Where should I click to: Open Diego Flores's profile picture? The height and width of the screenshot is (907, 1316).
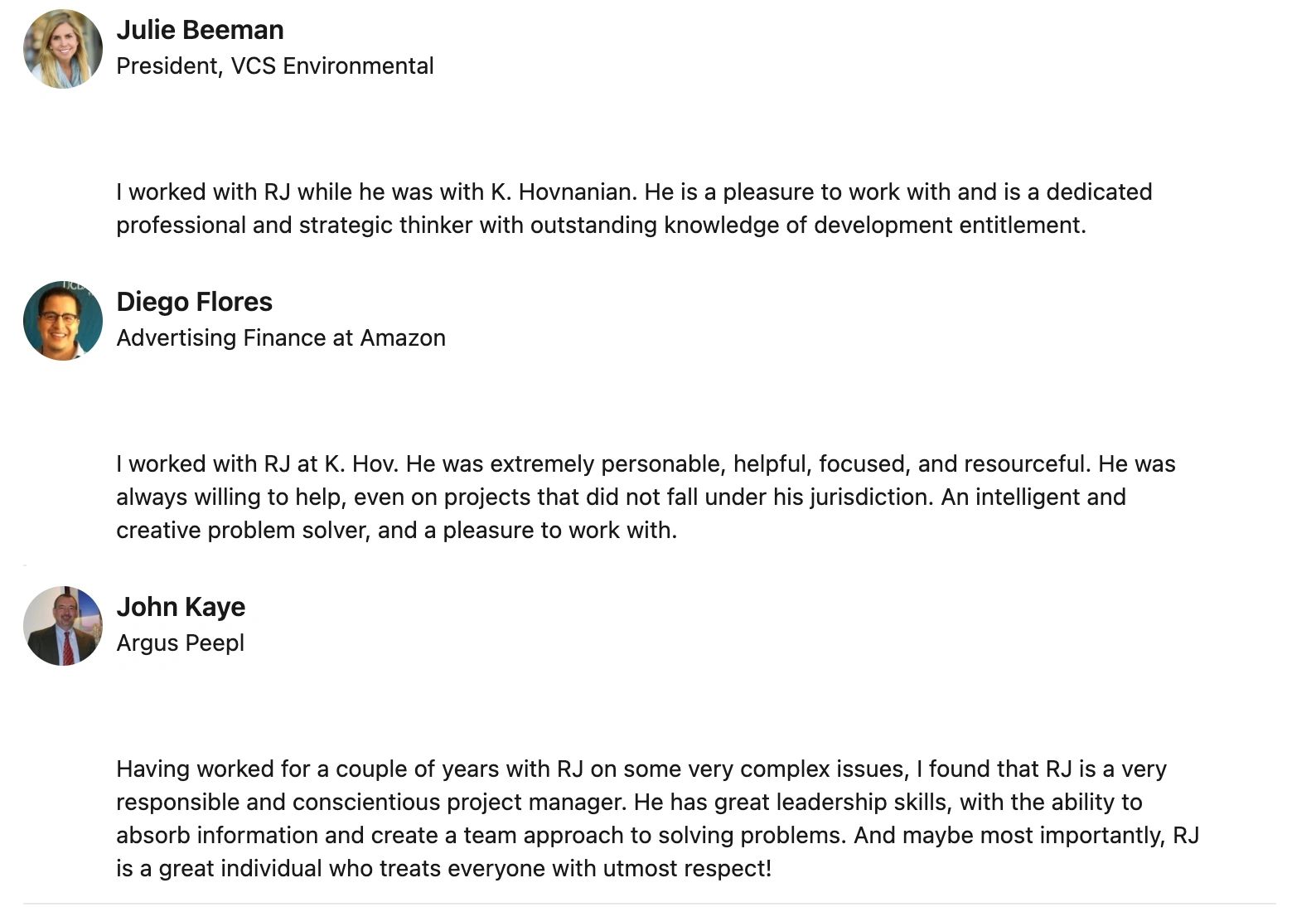pyautogui.click(x=63, y=321)
